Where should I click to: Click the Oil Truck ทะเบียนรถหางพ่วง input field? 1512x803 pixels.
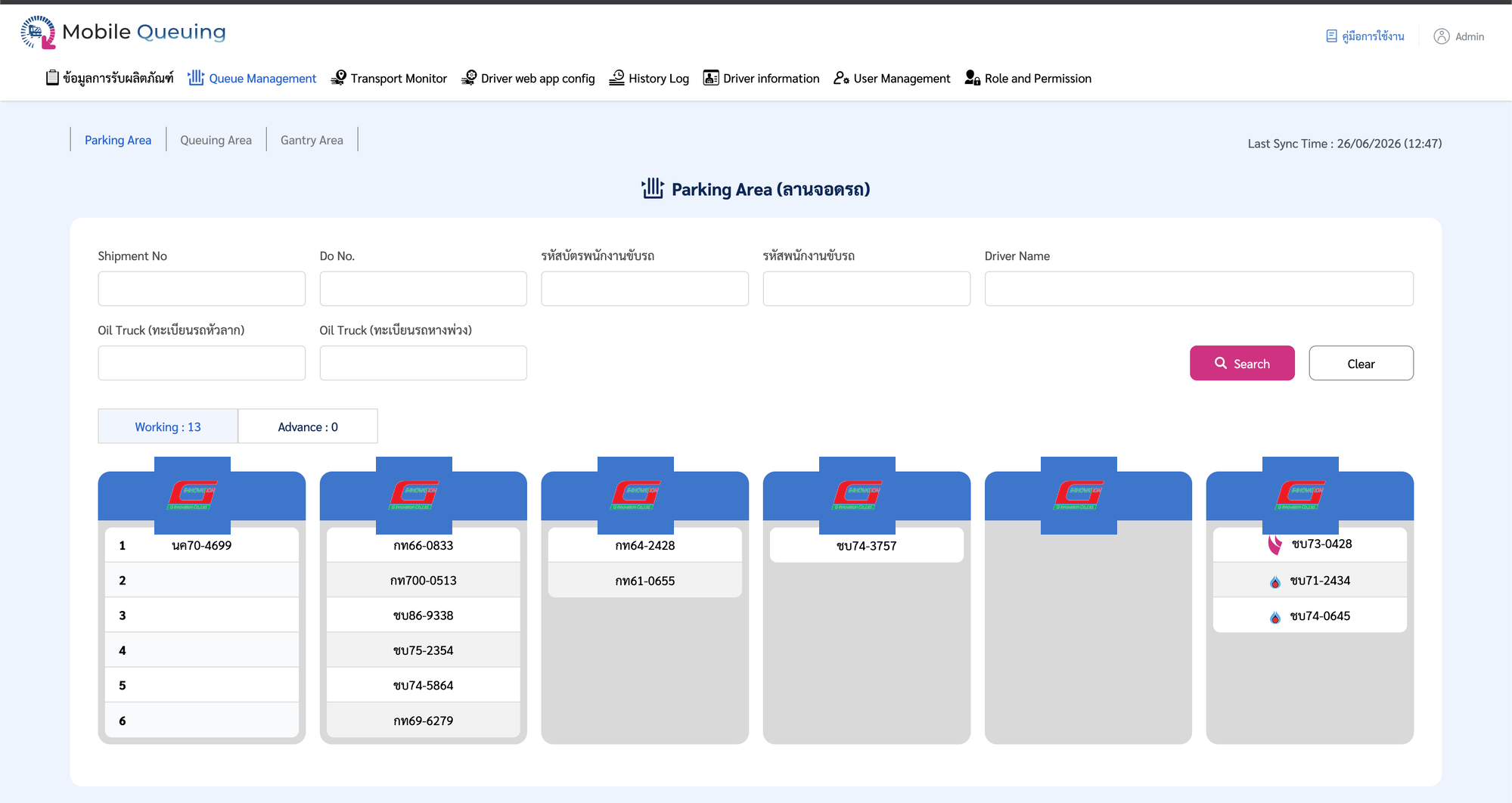tap(423, 363)
